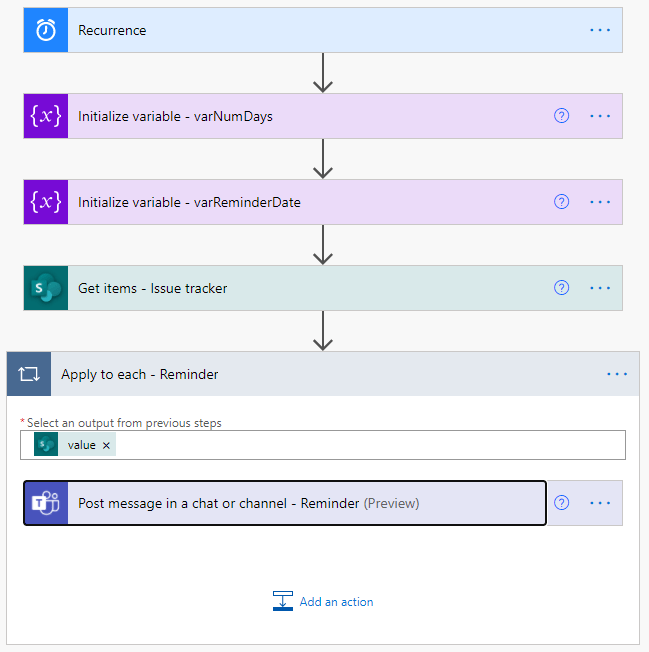Click the varNumDays variable icon

click(x=46, y=116)
